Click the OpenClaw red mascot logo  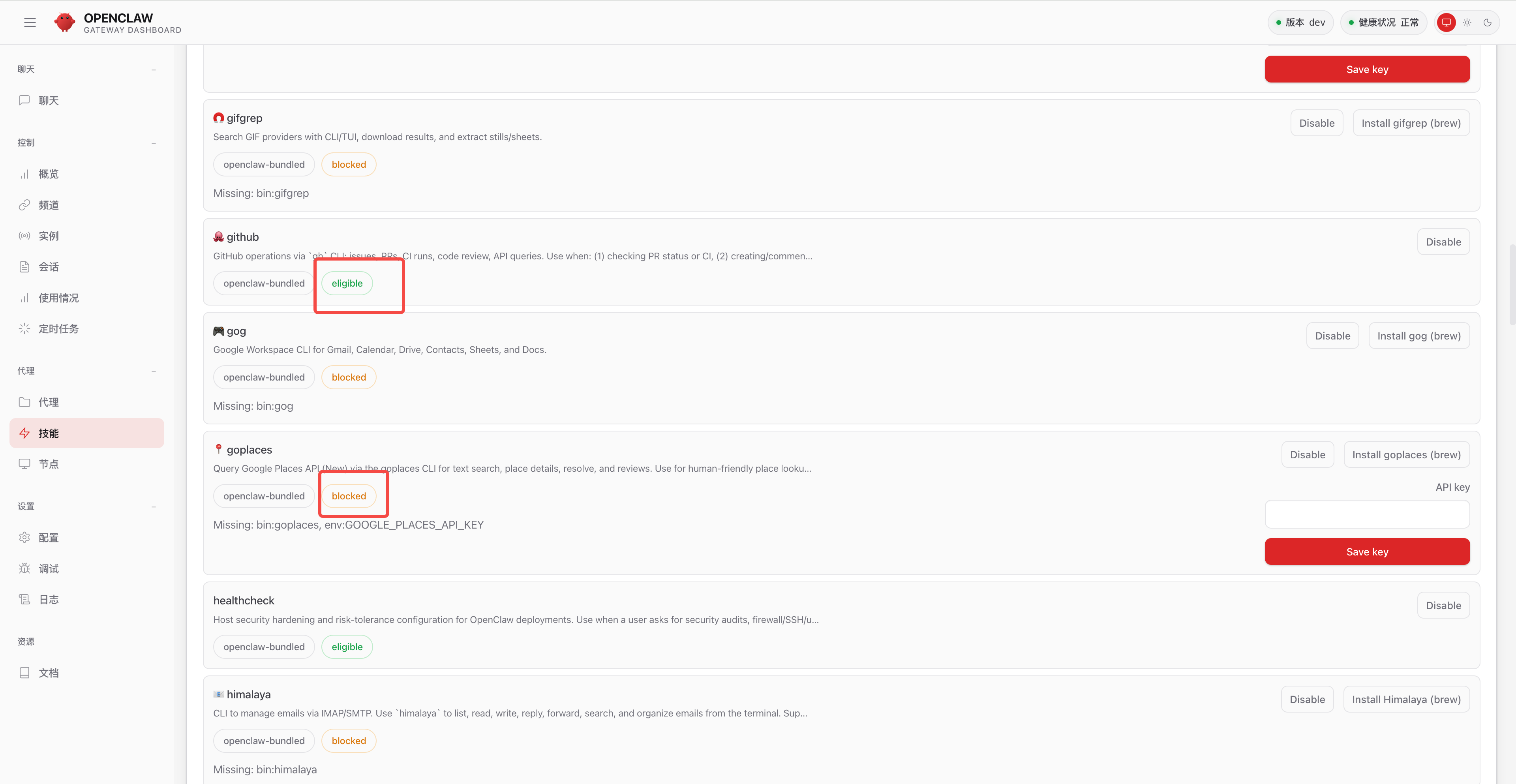(64, 23)
